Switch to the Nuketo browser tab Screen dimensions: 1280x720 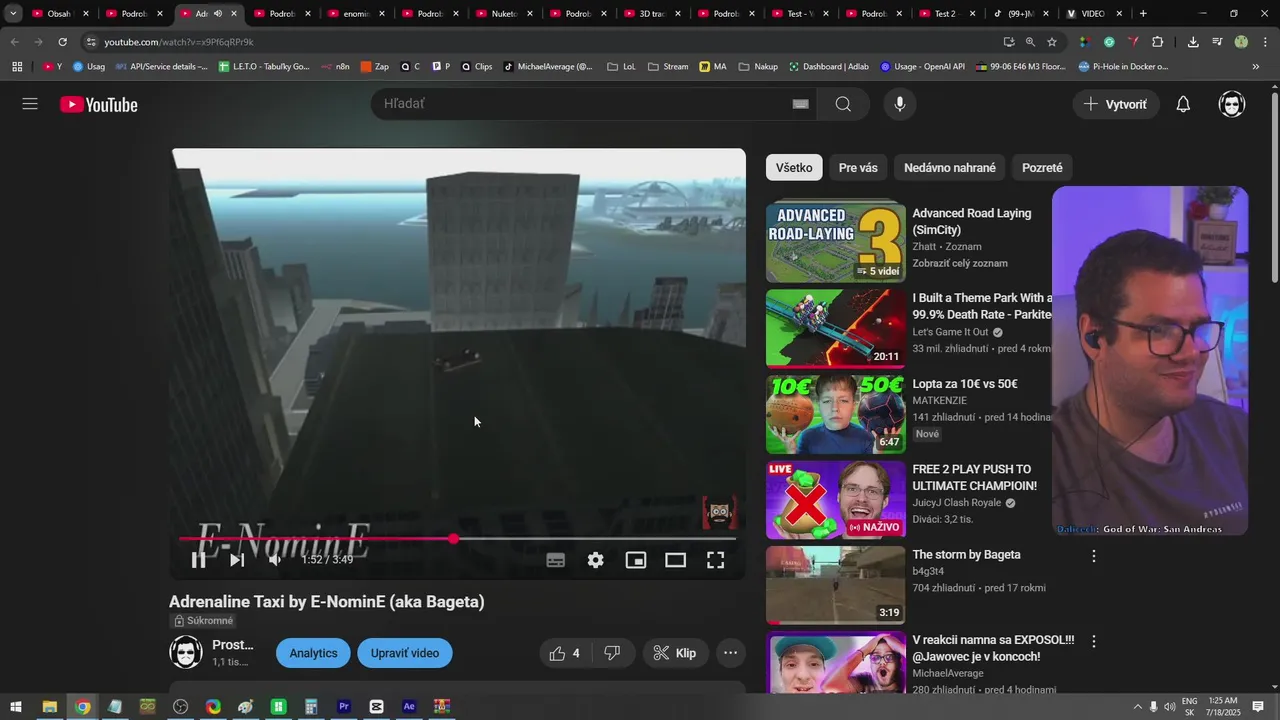tap(503, 14)
